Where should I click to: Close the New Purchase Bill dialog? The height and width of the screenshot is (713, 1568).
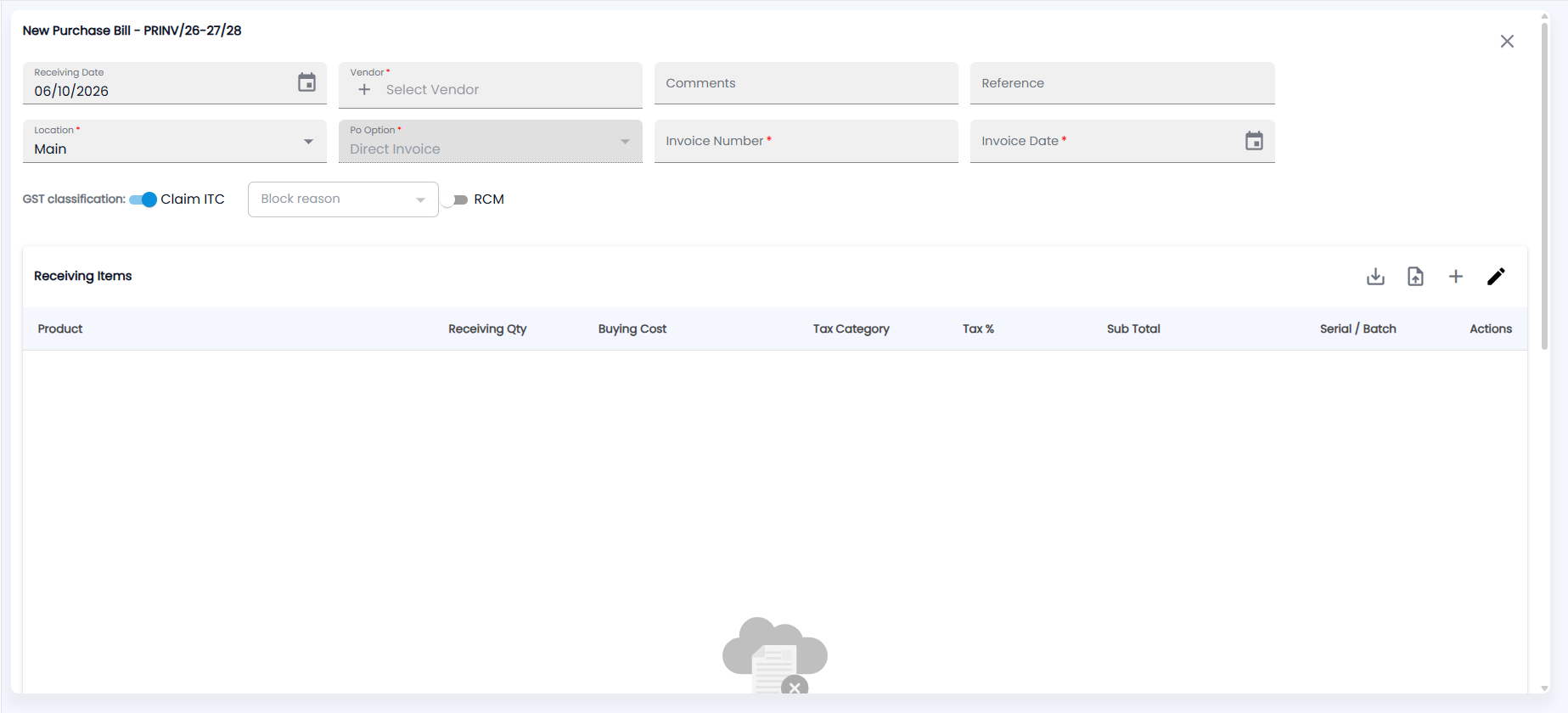tap(1507, 42)
